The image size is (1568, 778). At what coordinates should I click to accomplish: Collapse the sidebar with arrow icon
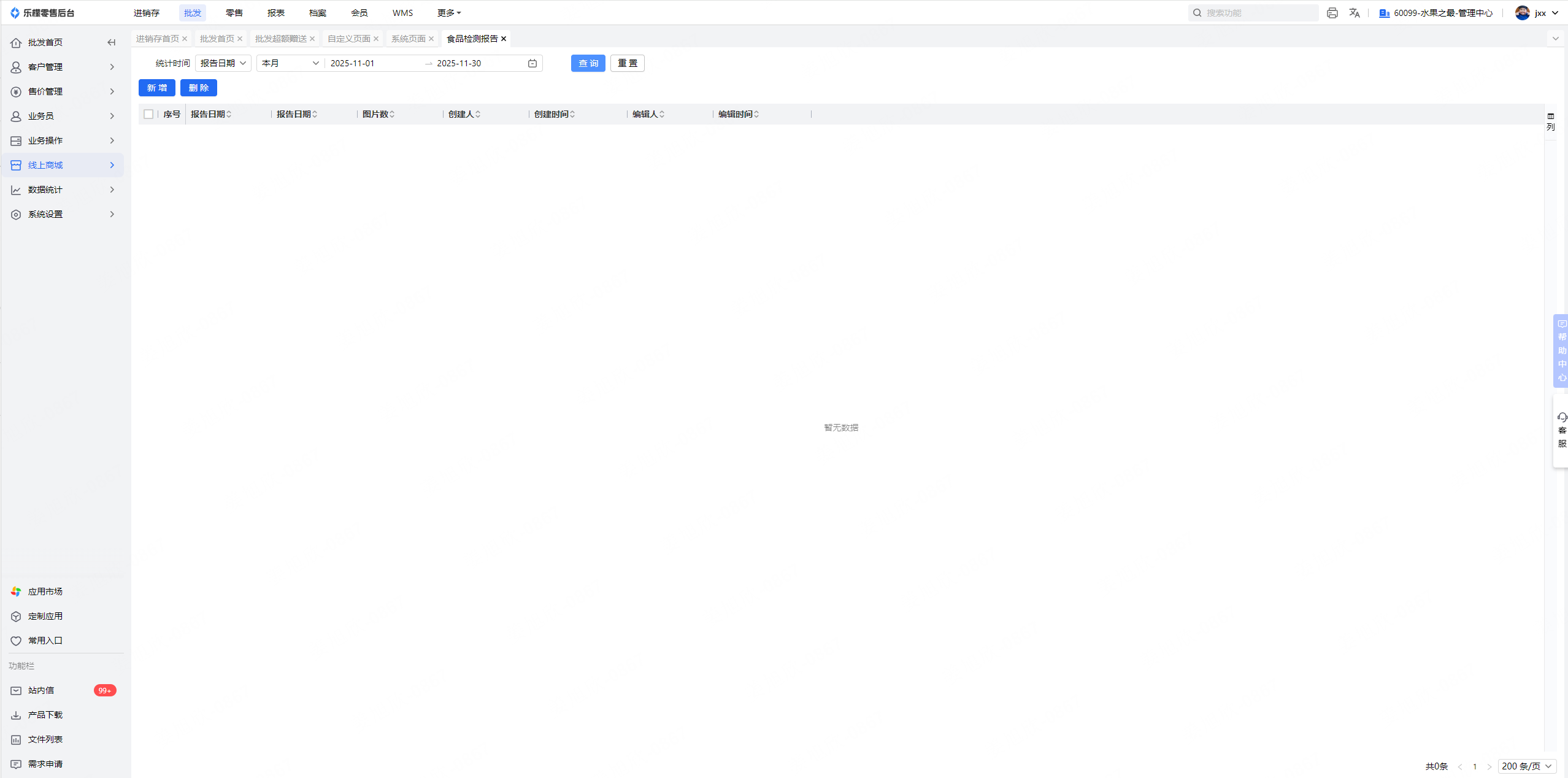[x=111, y=42]
